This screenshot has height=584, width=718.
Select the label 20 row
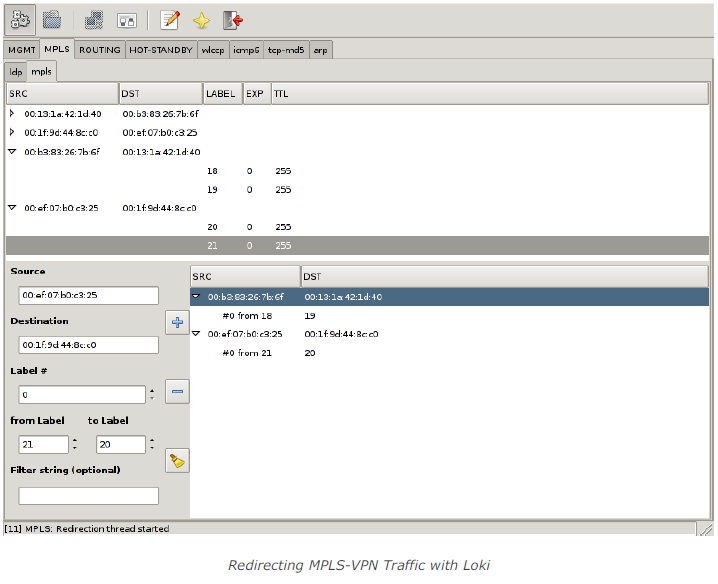pos(357,227)
